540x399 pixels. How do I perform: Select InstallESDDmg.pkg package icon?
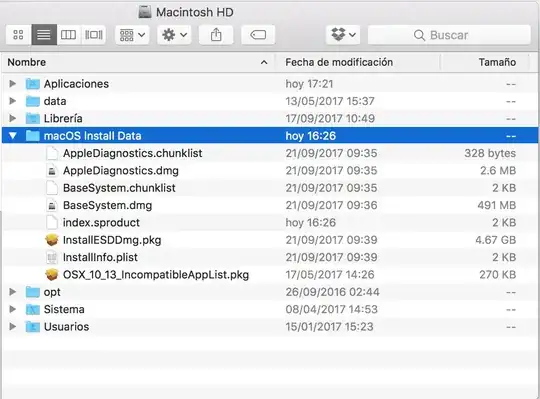[52, 240]
